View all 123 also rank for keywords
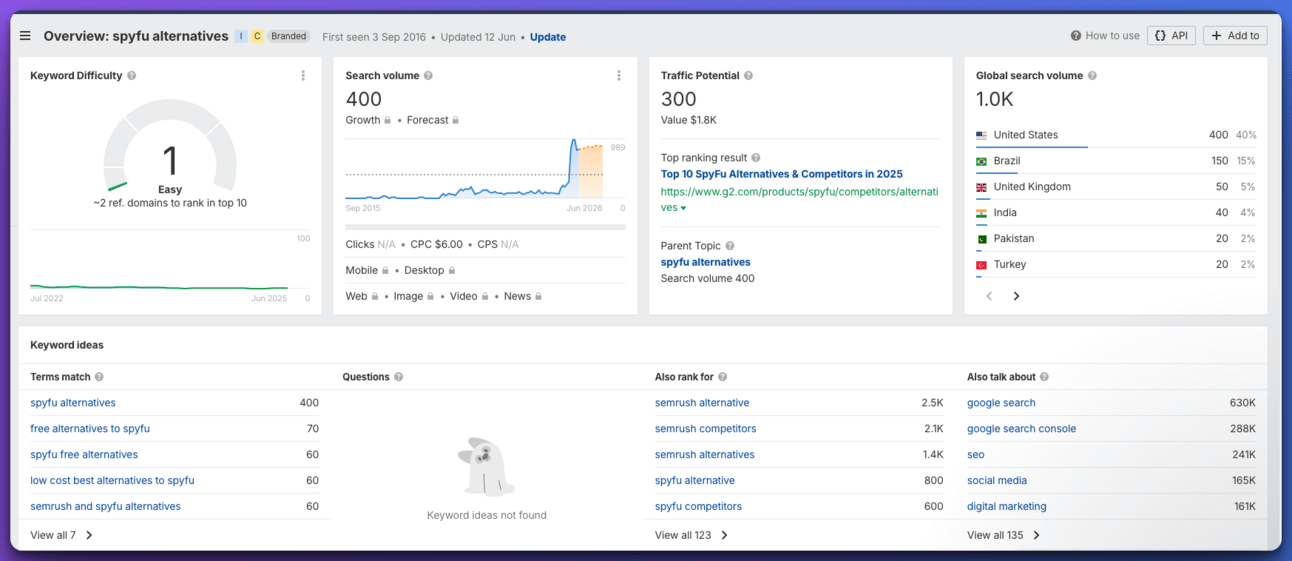Image resolution: width=1292 pixels, height=561 pixels. 692,535
